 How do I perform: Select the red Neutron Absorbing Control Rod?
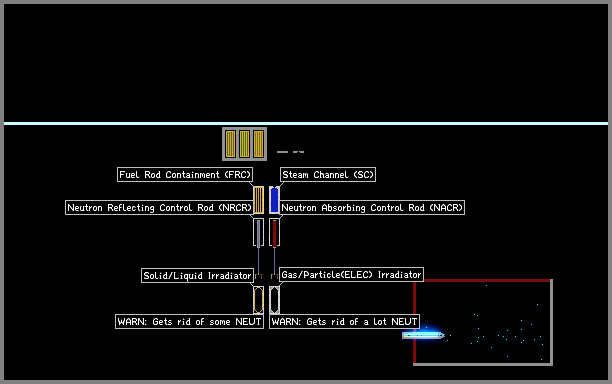point(274,233)
